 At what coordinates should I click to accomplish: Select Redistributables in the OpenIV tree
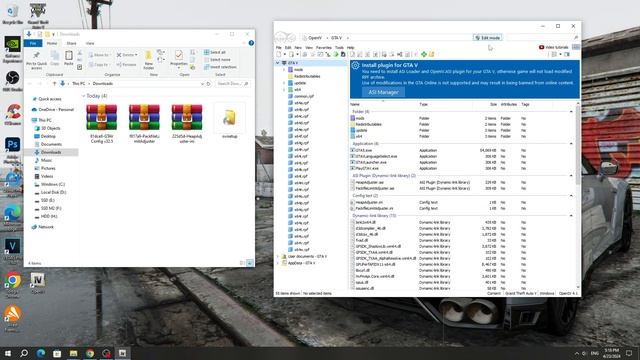(x=307, y=76)
